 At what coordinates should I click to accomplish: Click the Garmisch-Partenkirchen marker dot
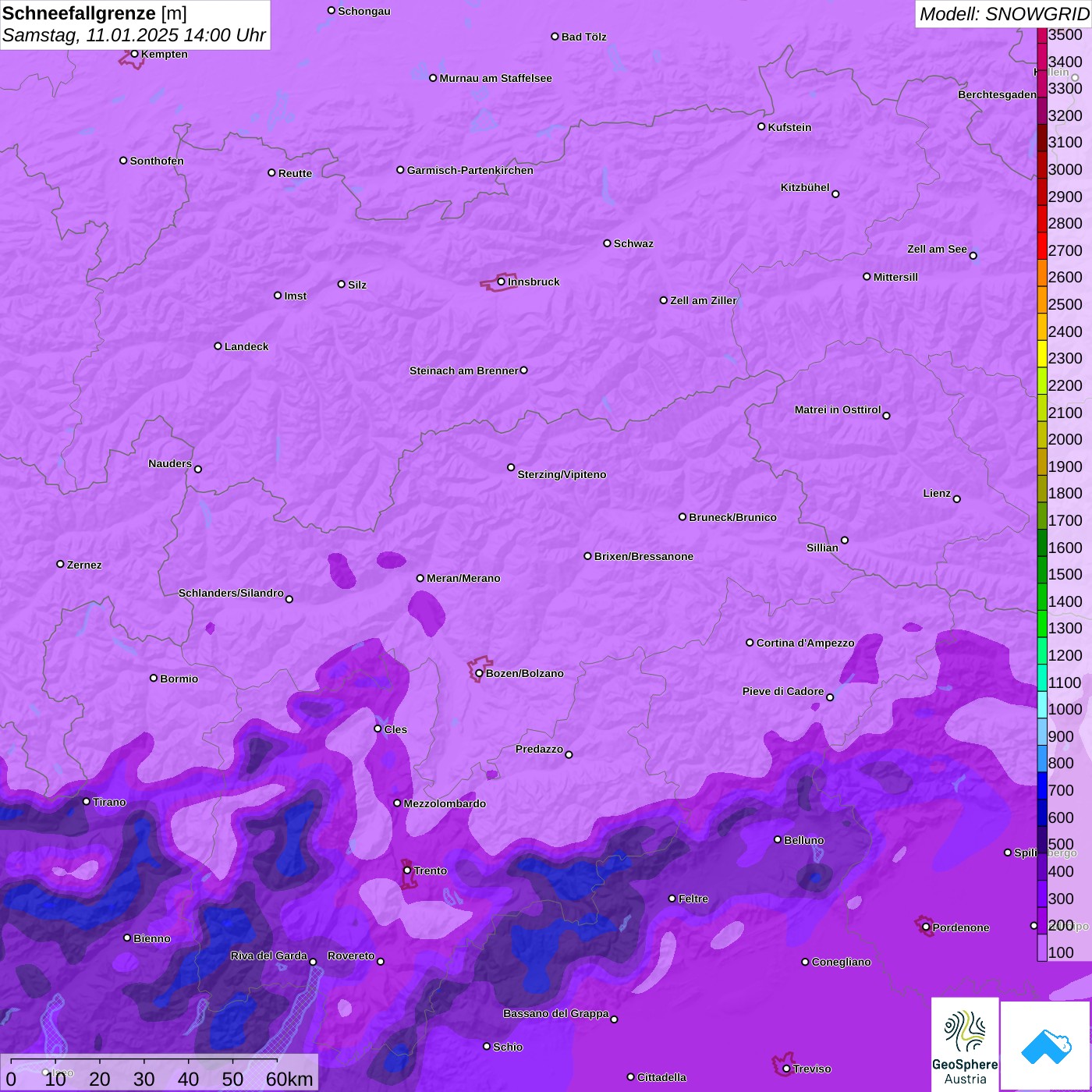(400, 169)
